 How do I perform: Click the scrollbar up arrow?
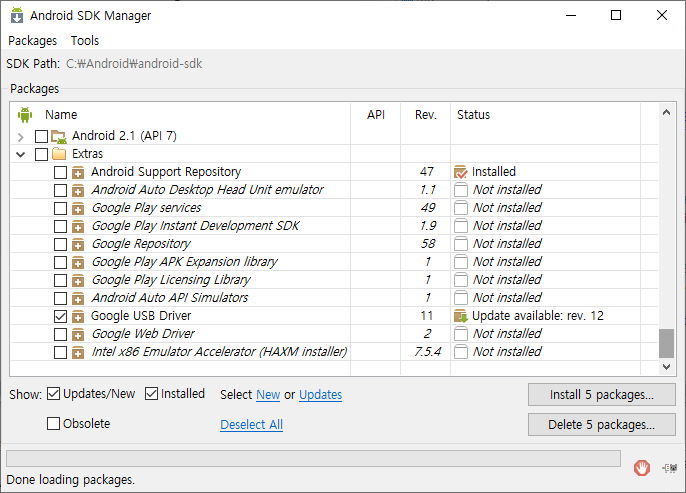(x=666, y=112)
